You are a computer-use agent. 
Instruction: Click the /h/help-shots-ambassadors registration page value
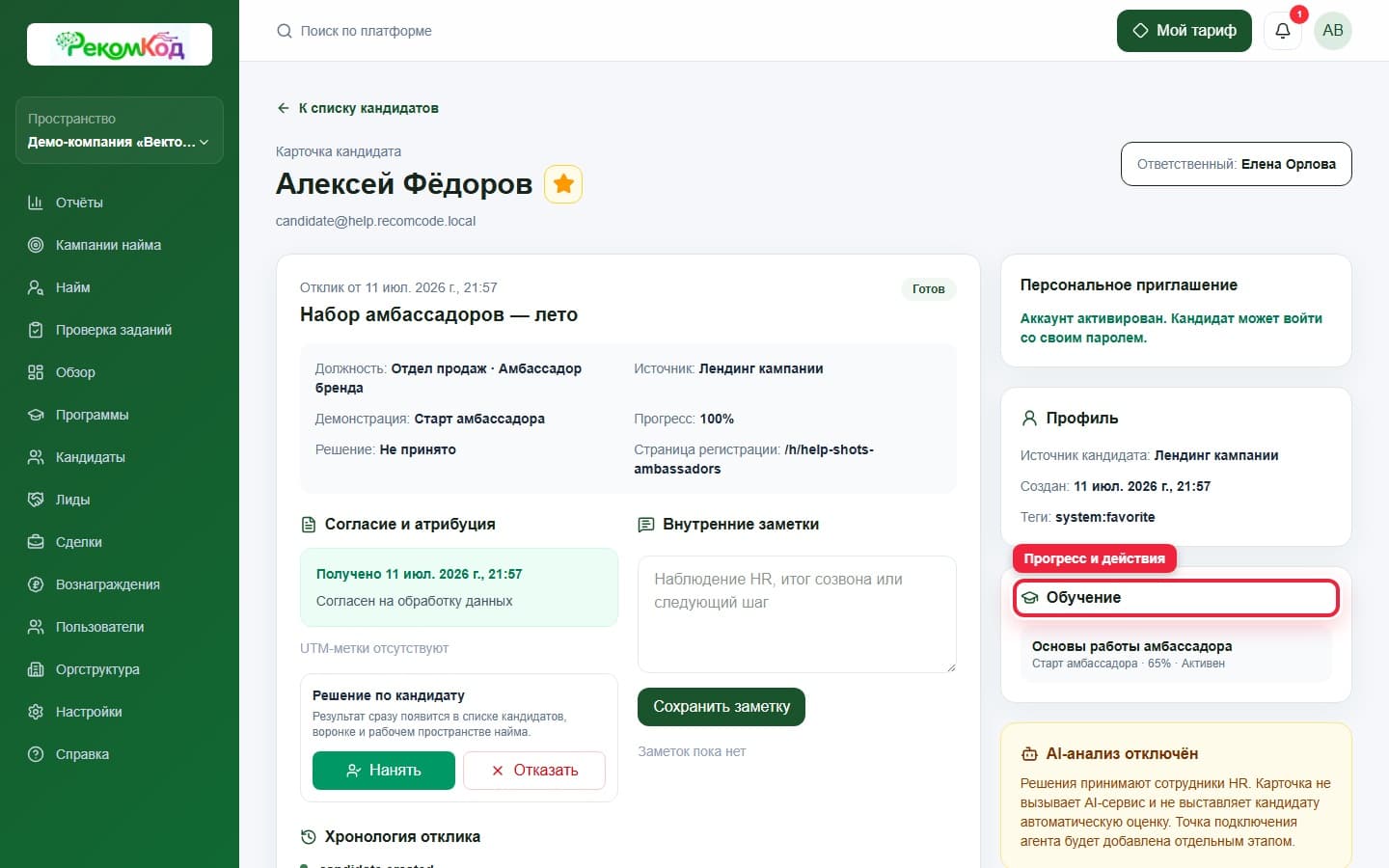point(753,459)
